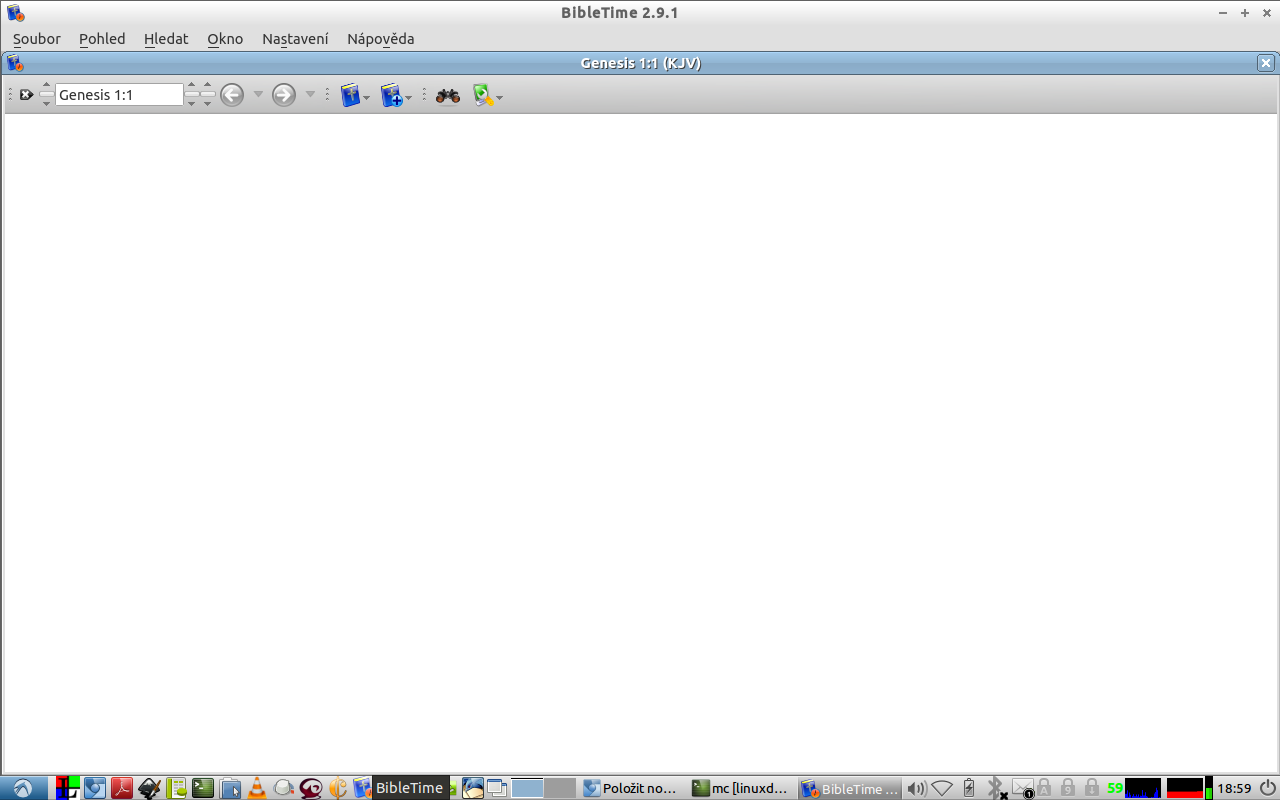Open the Wi-Fi network tray icon
The width and height of the screenshot is (1280, 800).
click(x=942, y=788)
